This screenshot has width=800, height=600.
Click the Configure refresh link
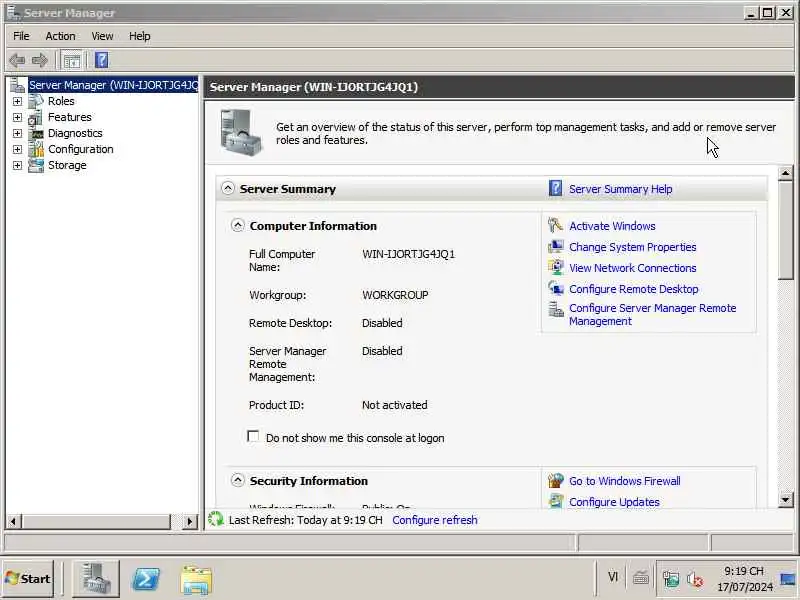click(435, 520)
